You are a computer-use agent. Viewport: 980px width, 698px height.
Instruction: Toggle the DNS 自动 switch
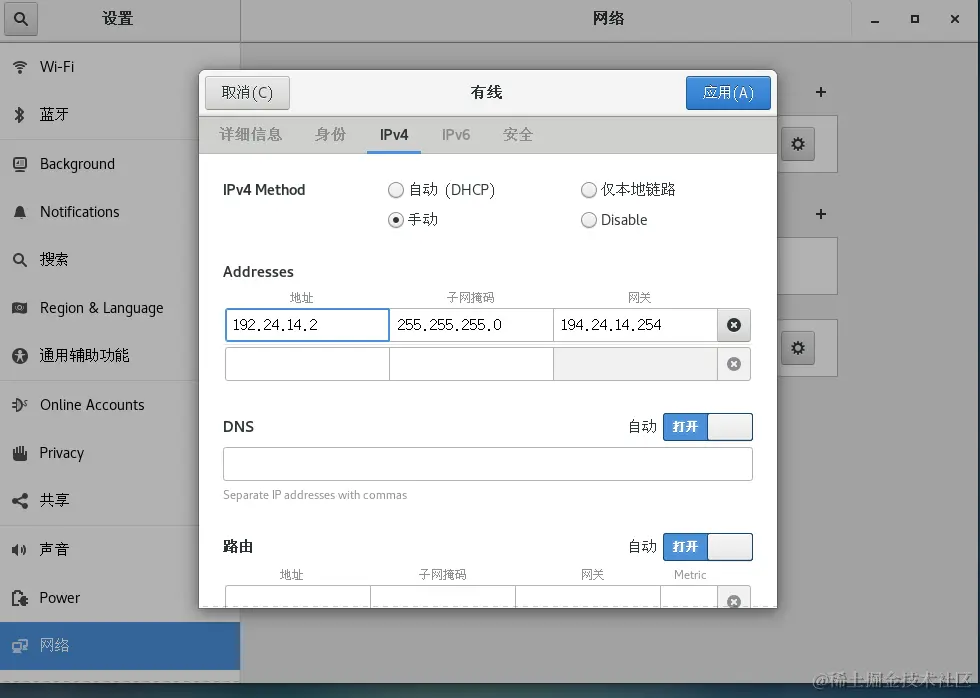tap(708, 427)
